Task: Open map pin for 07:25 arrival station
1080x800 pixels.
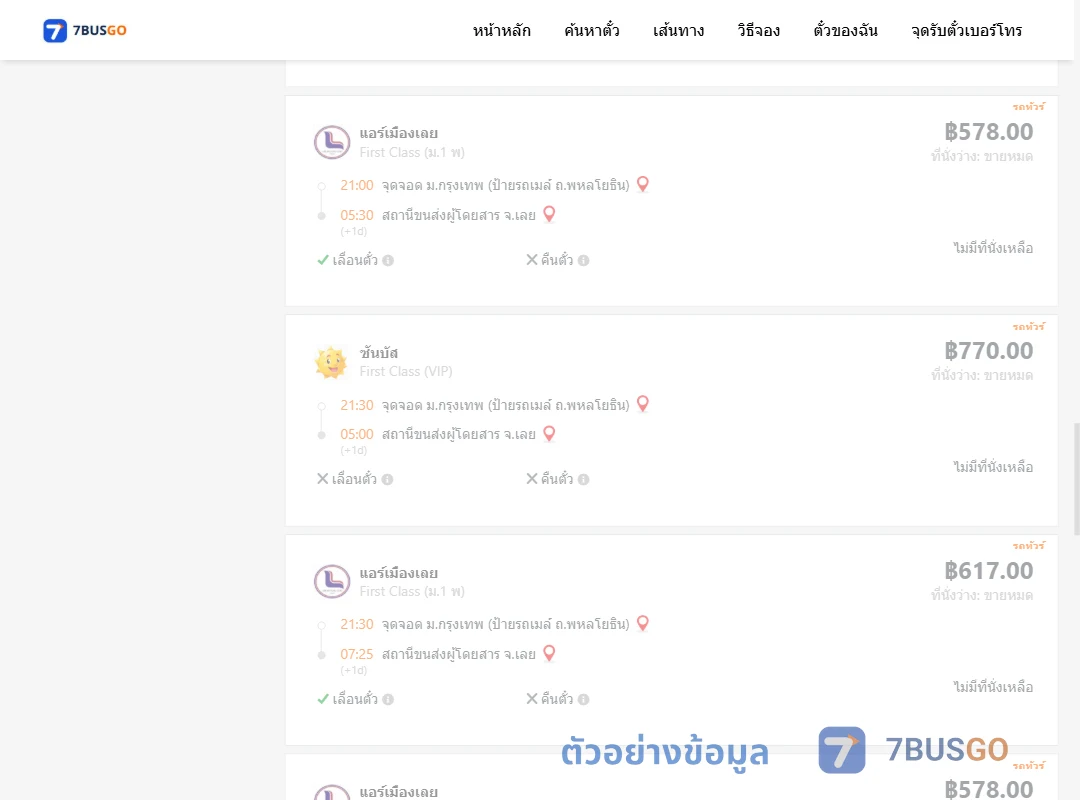Action: [549, 653]
